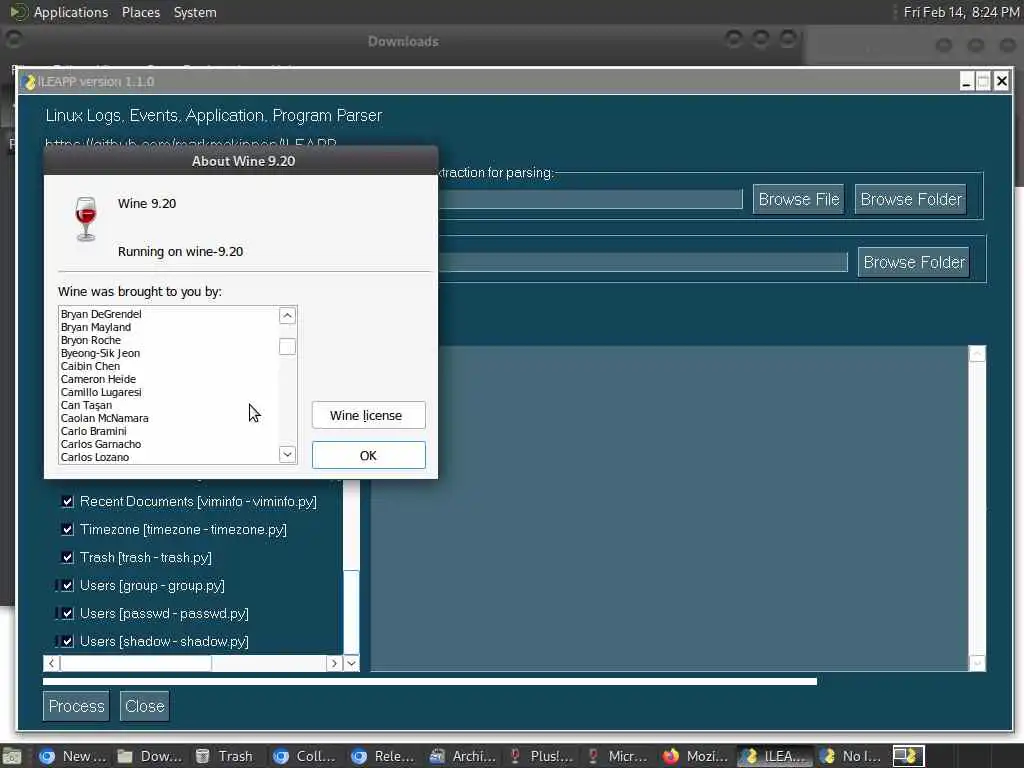
Task: Select 'Carlos Garnacho' in the credits list
Action: point(101,445)
